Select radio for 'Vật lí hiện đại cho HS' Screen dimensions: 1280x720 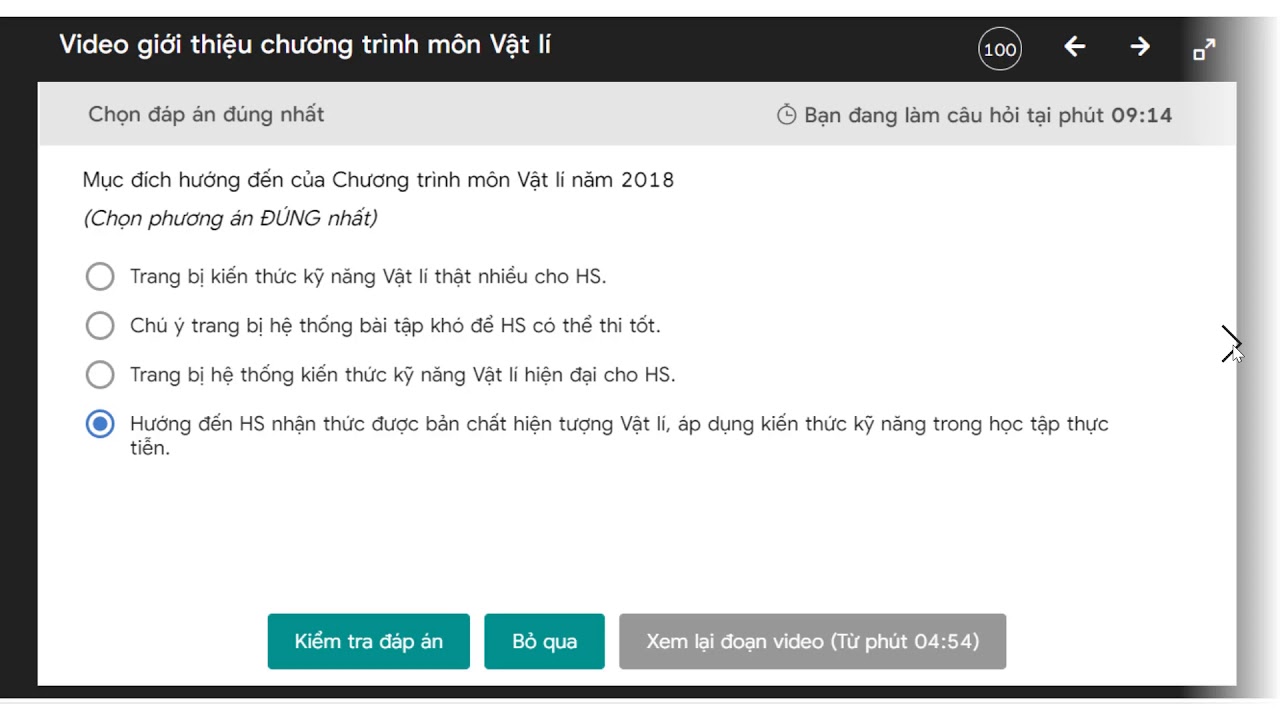coord(100,375)
